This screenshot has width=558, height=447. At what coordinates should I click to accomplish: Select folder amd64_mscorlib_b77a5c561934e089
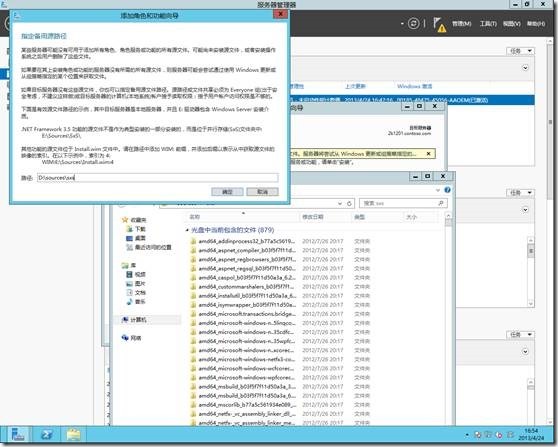point(243,405)
